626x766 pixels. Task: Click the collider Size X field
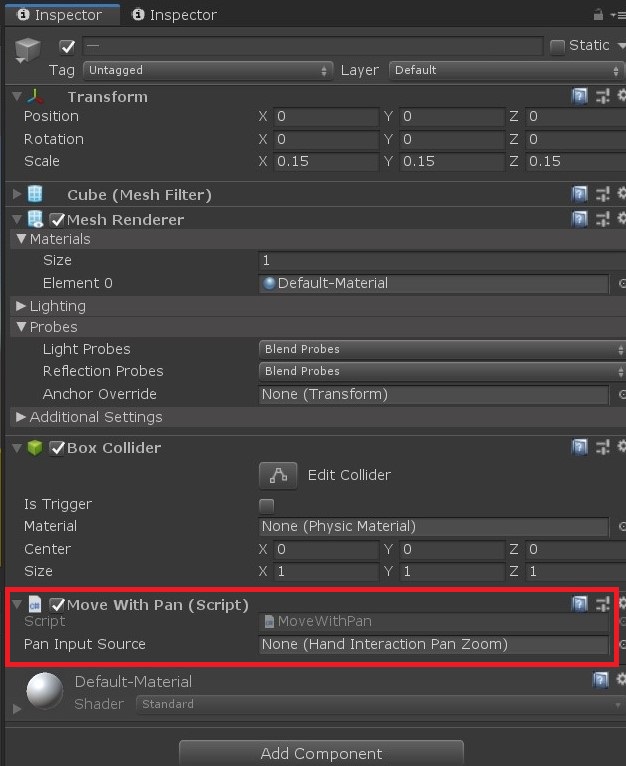[326, 572]
